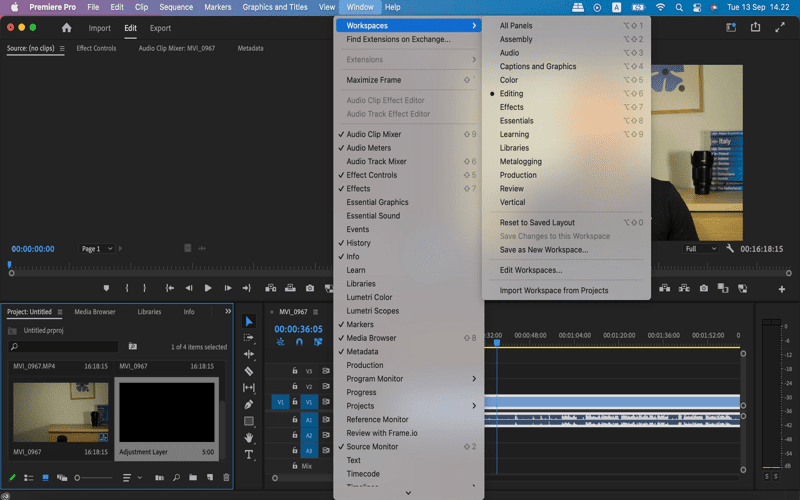The width and height of the screenshot is (800, 500).
Task: Add marker in Source monitor
Action: (106, 288)
